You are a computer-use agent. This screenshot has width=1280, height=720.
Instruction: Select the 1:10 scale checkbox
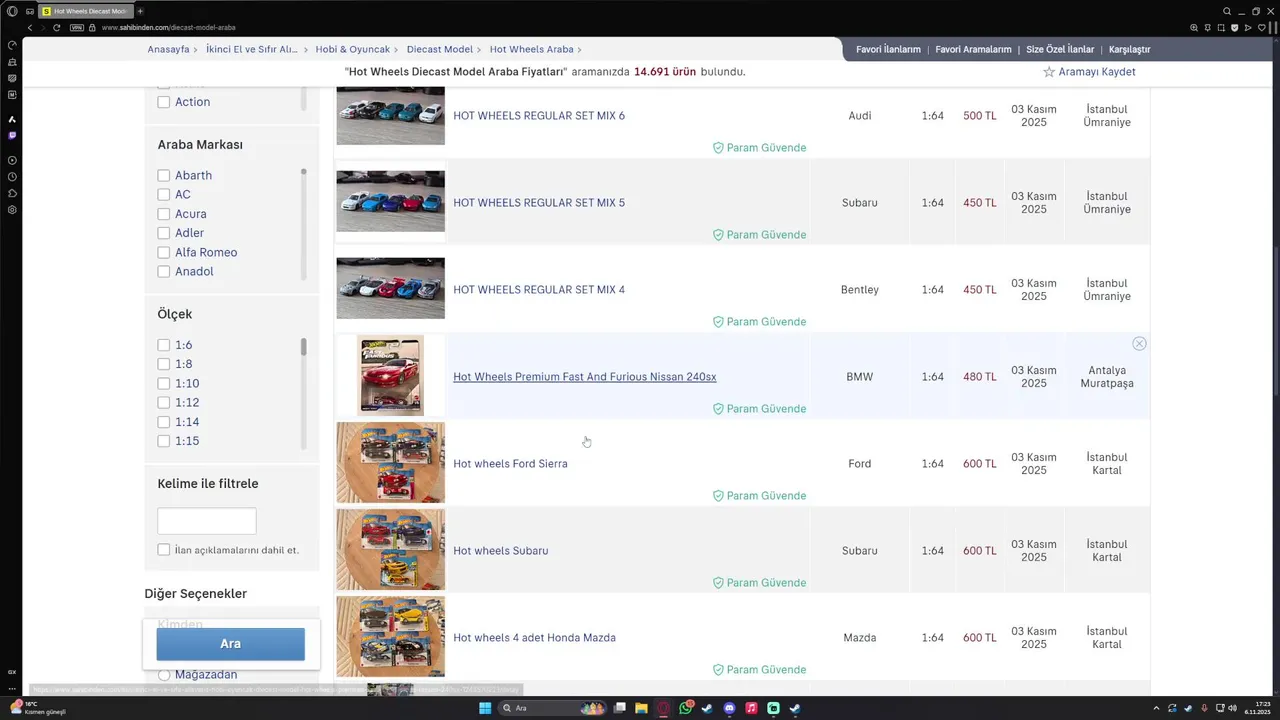coord(164,384)
